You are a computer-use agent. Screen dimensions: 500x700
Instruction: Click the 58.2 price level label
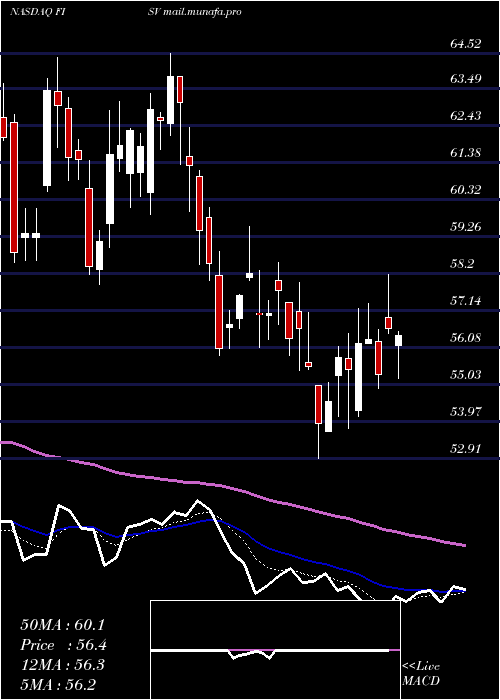[x=463, y=264]
